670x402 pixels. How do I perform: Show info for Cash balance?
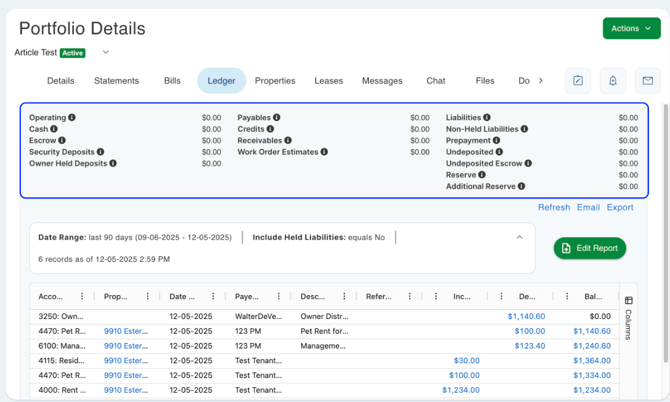54,129
